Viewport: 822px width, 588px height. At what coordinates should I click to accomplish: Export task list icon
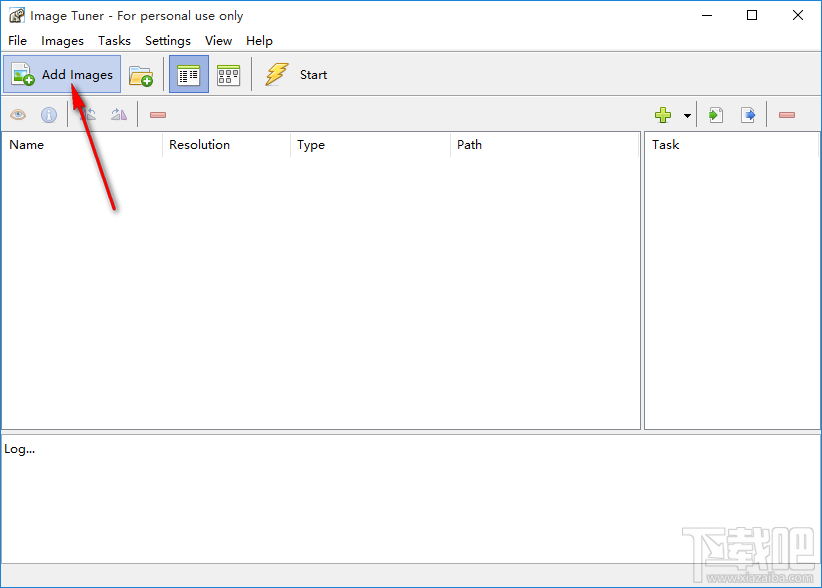tap(748, 115)
